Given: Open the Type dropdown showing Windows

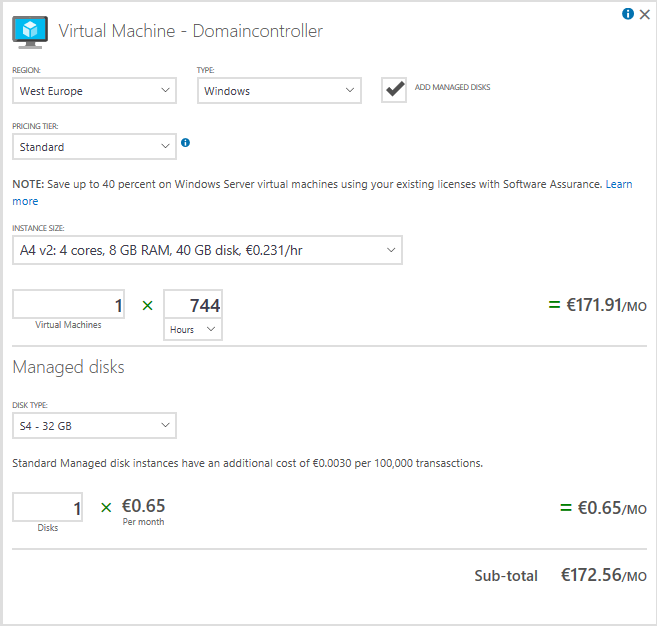Looking at the screenshot, I should pos(279,91).
